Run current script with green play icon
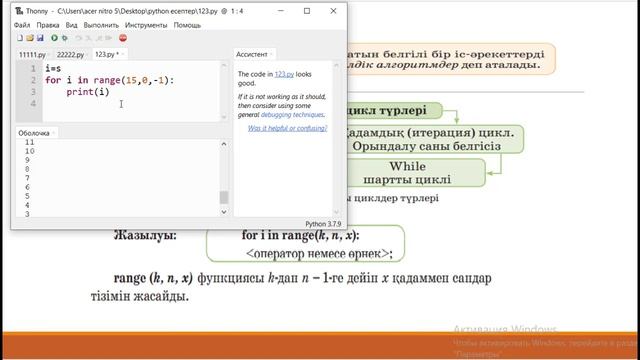640x360 pixels. point(54,38)
